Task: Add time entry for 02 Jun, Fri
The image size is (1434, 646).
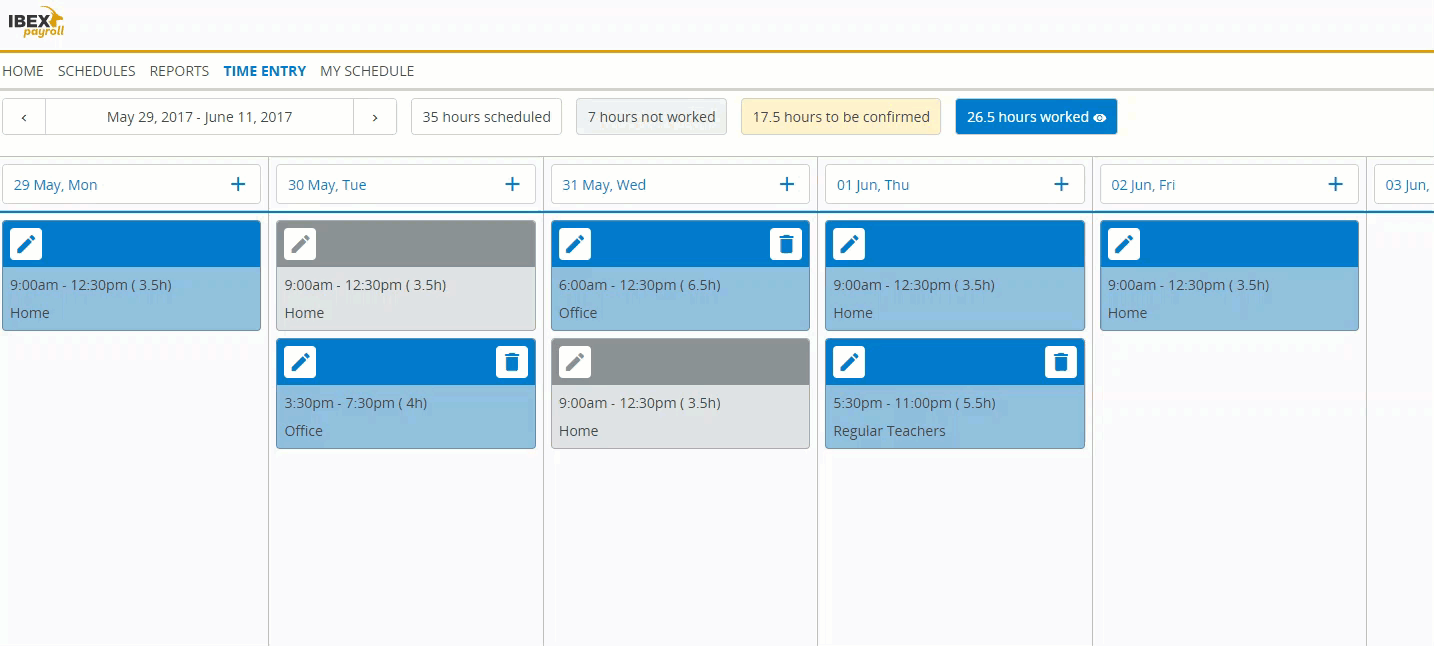Action: 1335,184
